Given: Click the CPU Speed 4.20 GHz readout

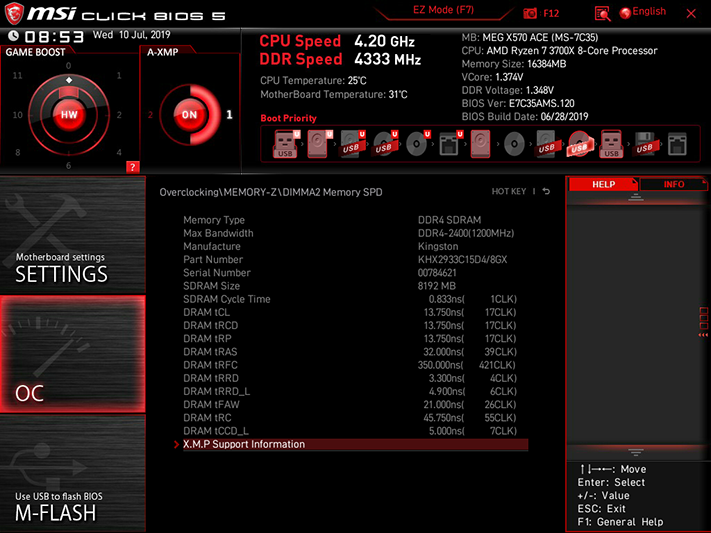Looking at the screenshot, I should 337,41.
